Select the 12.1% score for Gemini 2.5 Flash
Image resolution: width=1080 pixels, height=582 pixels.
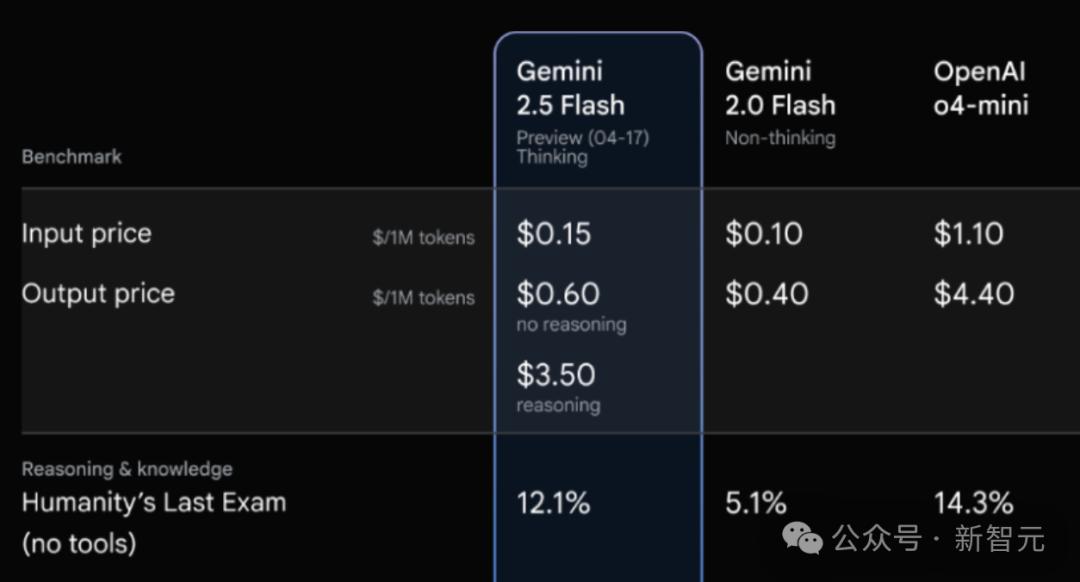(x=553, y=503)
